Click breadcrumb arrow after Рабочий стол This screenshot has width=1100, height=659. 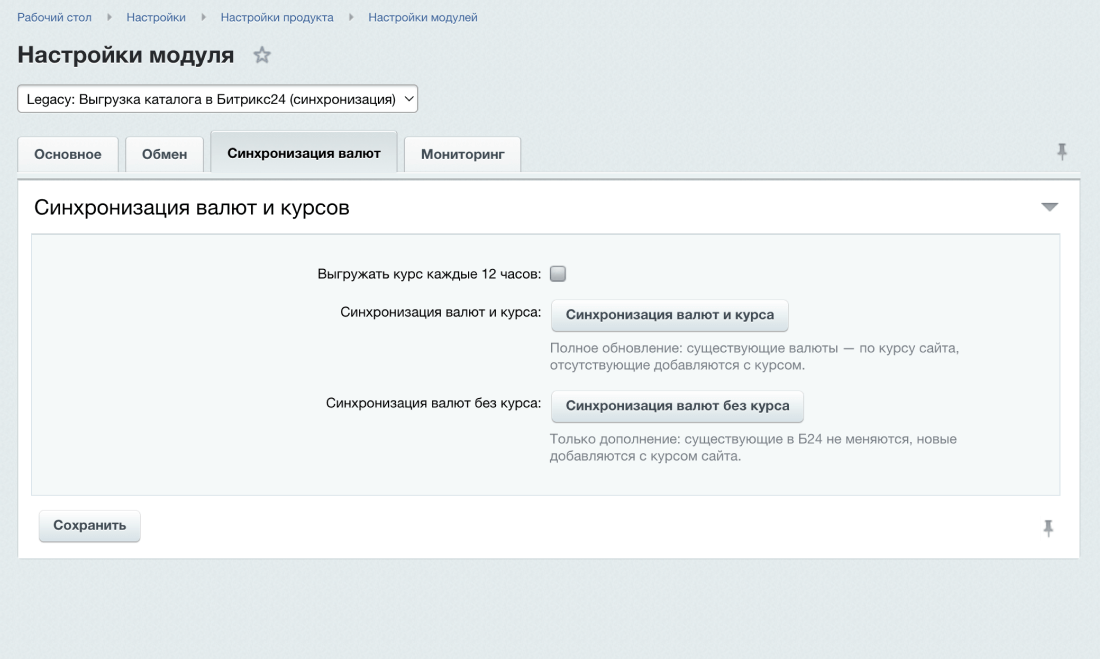tap(109, 18)
